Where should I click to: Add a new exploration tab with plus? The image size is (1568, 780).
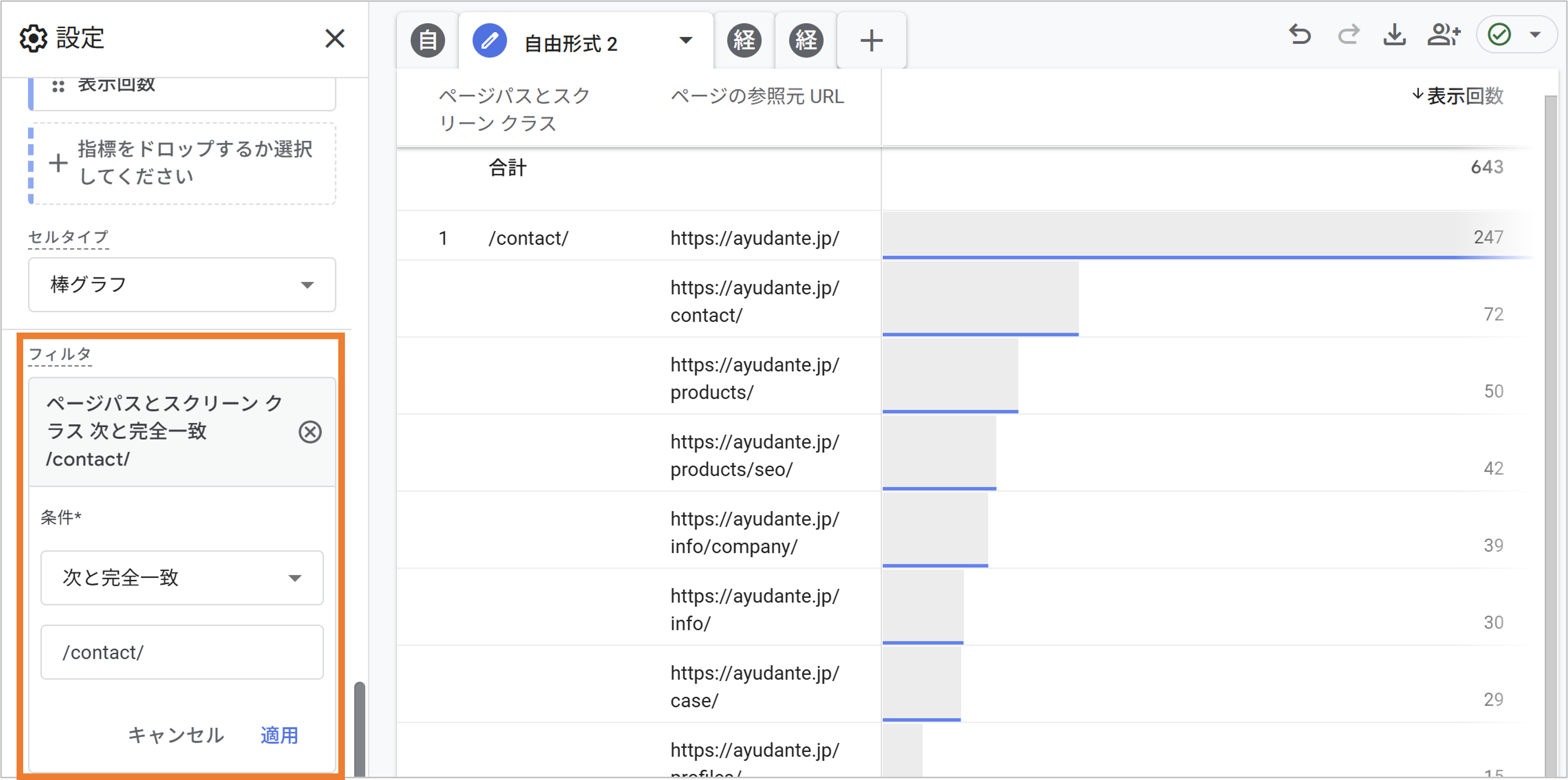(x=871, y=41)
